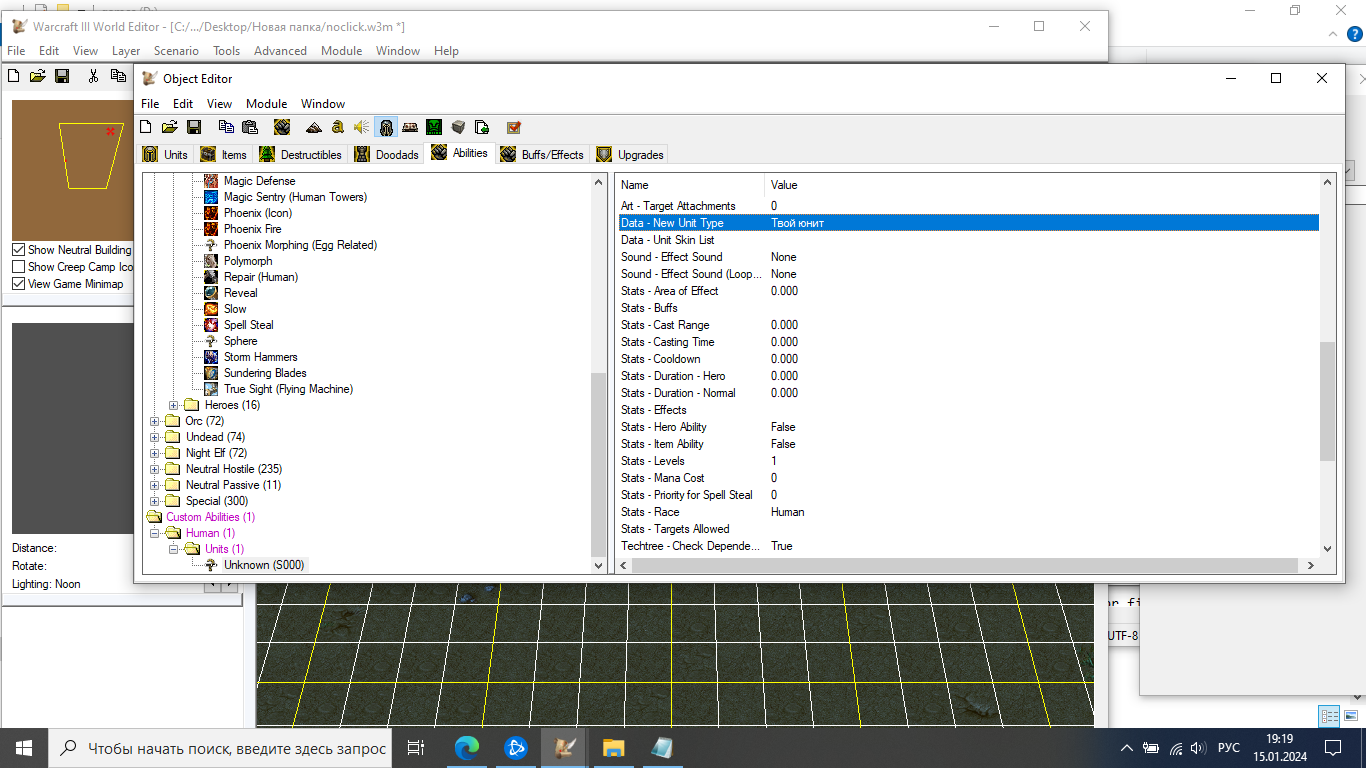The image size is (1366, 768).
Task: Click properties list horizontal scrollbar
Action: pos(967,566)
